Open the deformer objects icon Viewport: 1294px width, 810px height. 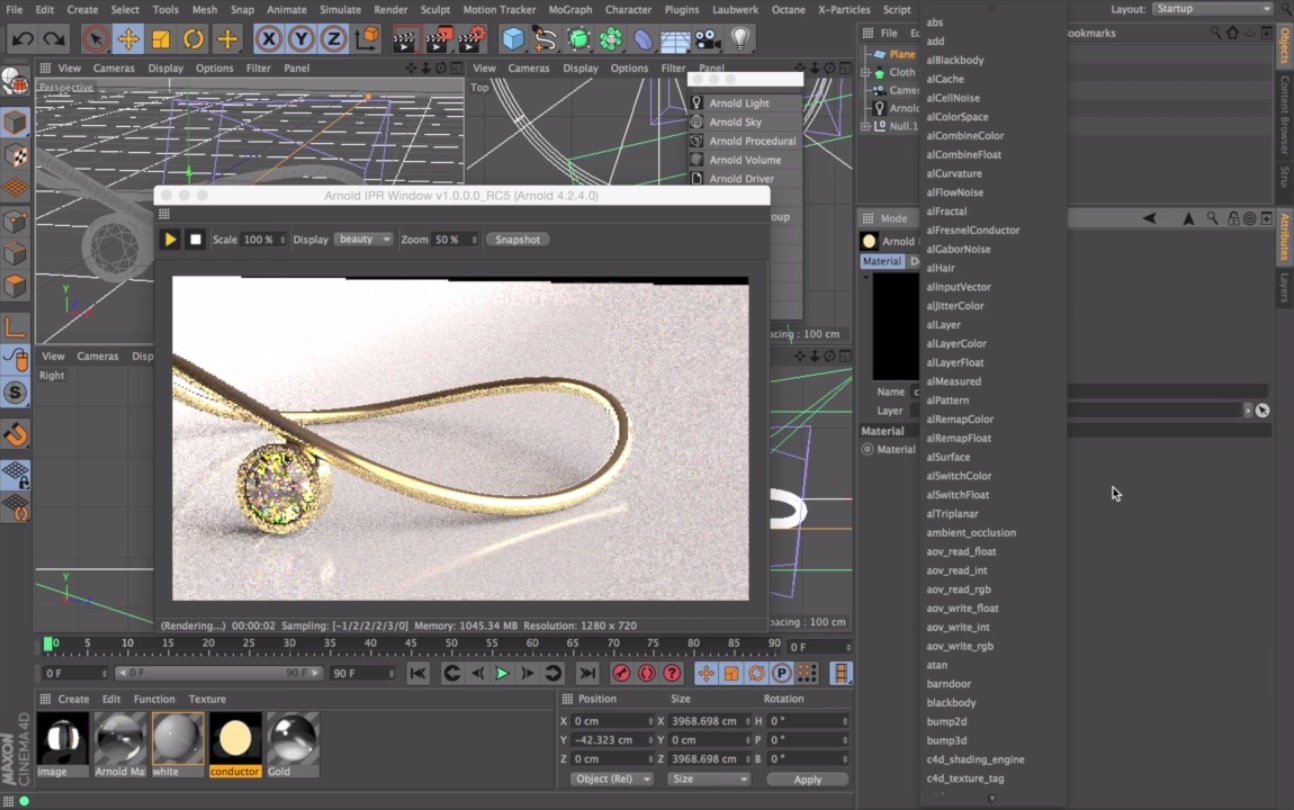point(643,40)
